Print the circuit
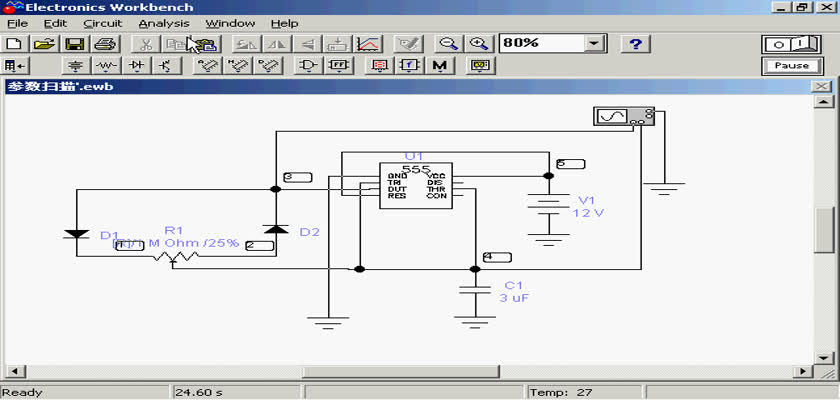 tap(104, 43)
